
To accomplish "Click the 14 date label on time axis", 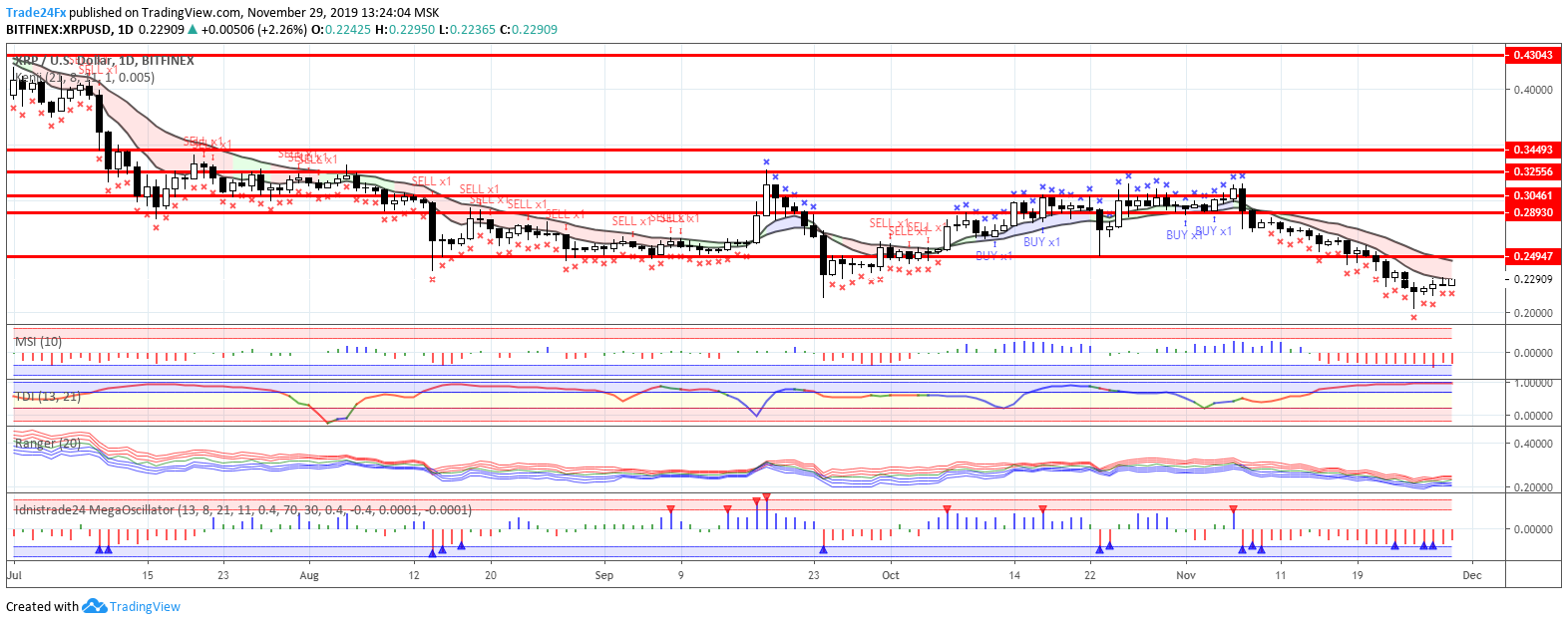I will (x=1014, y=575).
